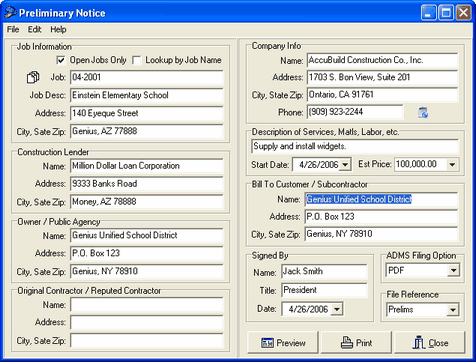Screen dimensions: 476x362
Task: Click the Close button at bottom right
Action: tap(429, 342)
